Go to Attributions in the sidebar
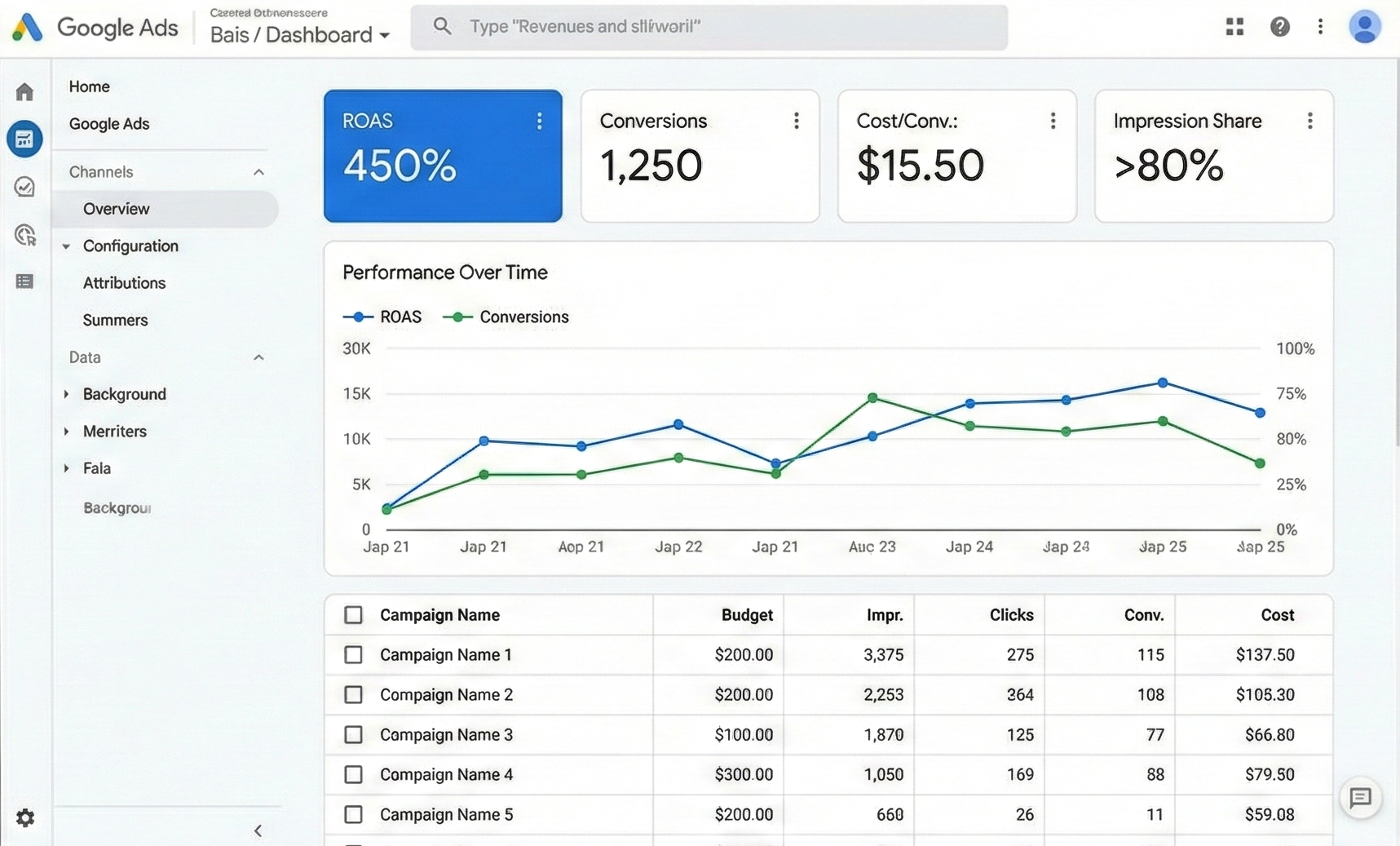The width and height of the screenshot is (1400, 846). pyautogui.click(x=124, y=283)
